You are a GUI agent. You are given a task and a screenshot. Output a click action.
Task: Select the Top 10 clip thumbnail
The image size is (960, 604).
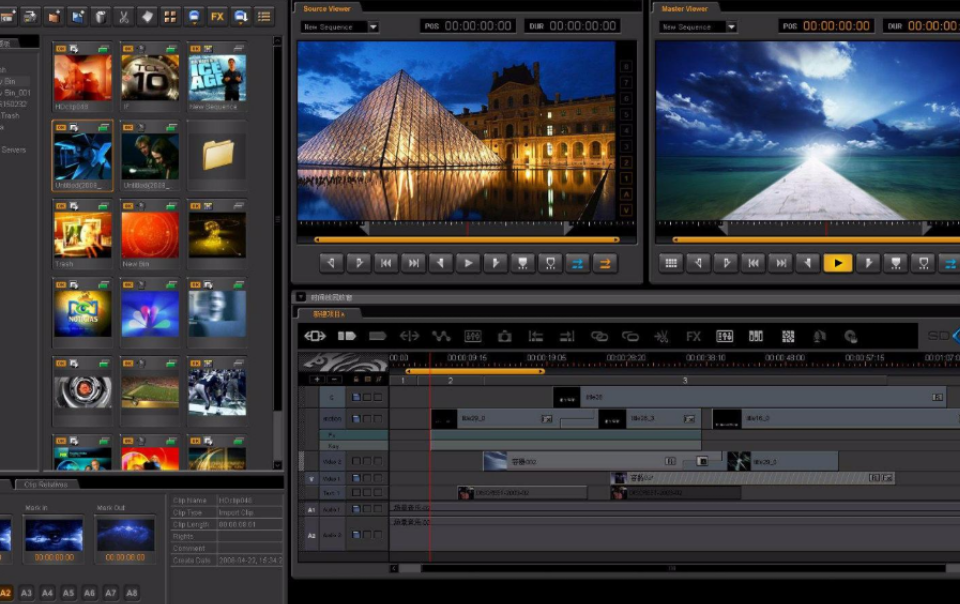150,78
